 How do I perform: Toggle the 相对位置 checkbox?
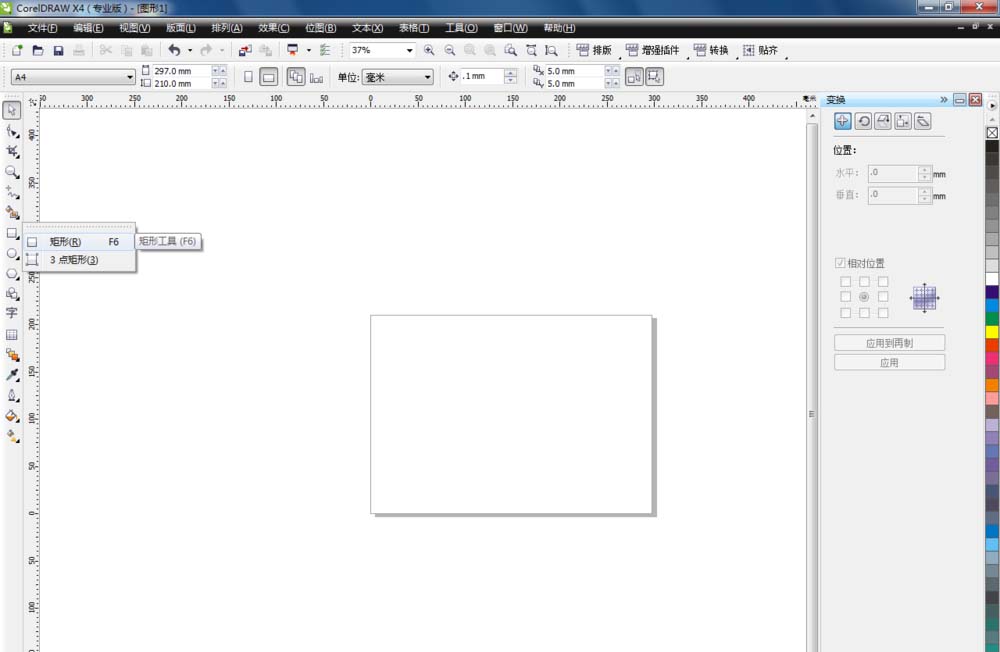(x=840, y=263)
